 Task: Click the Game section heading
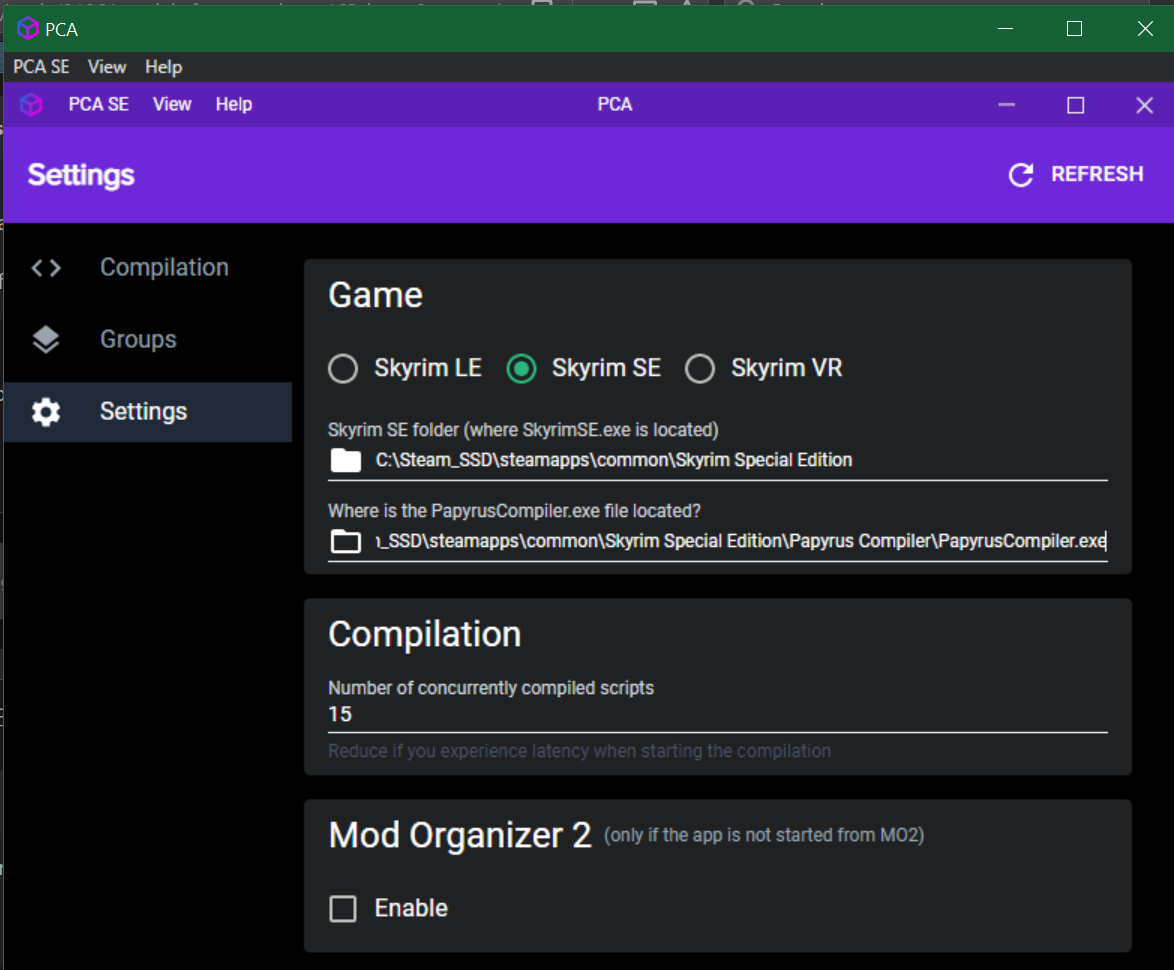point(376,296)
